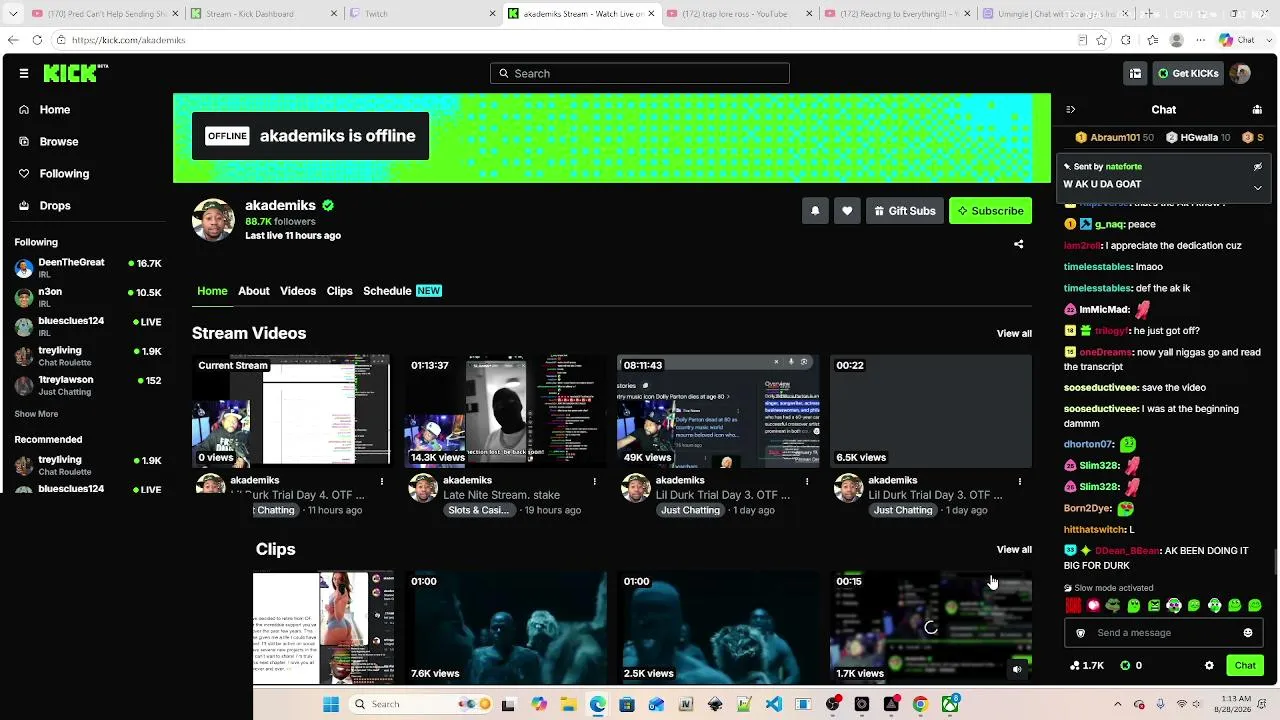
Task: Expand Show More in Following list
Action: pos(36,414)
